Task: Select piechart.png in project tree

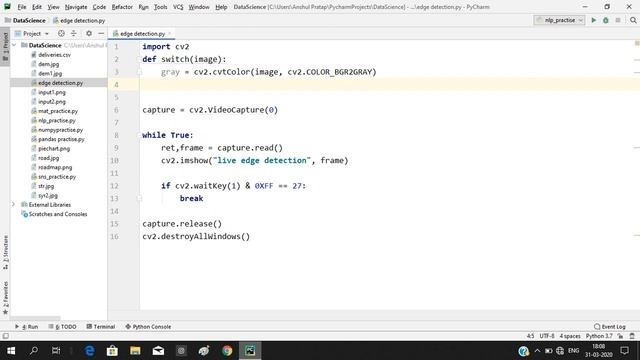Action: 54,149
